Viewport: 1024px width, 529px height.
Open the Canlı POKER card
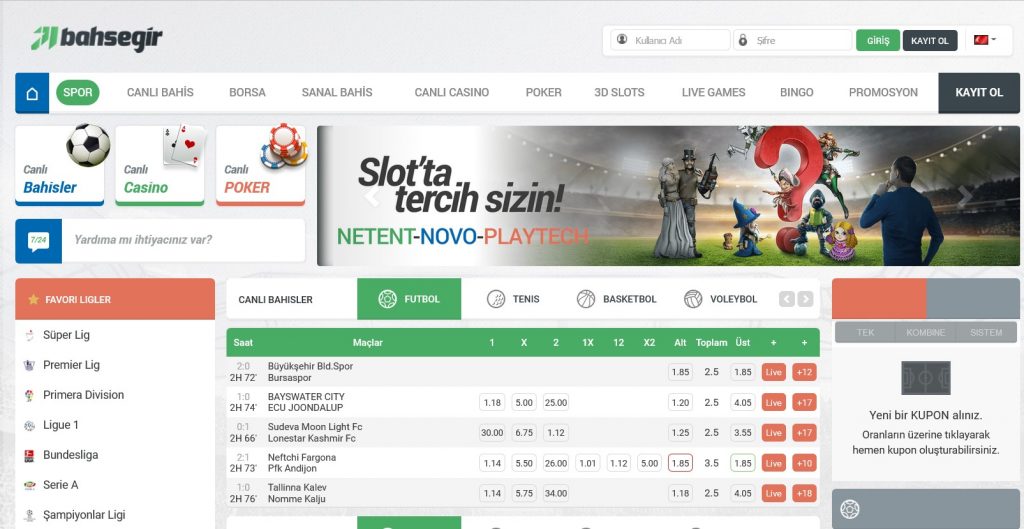261,165
